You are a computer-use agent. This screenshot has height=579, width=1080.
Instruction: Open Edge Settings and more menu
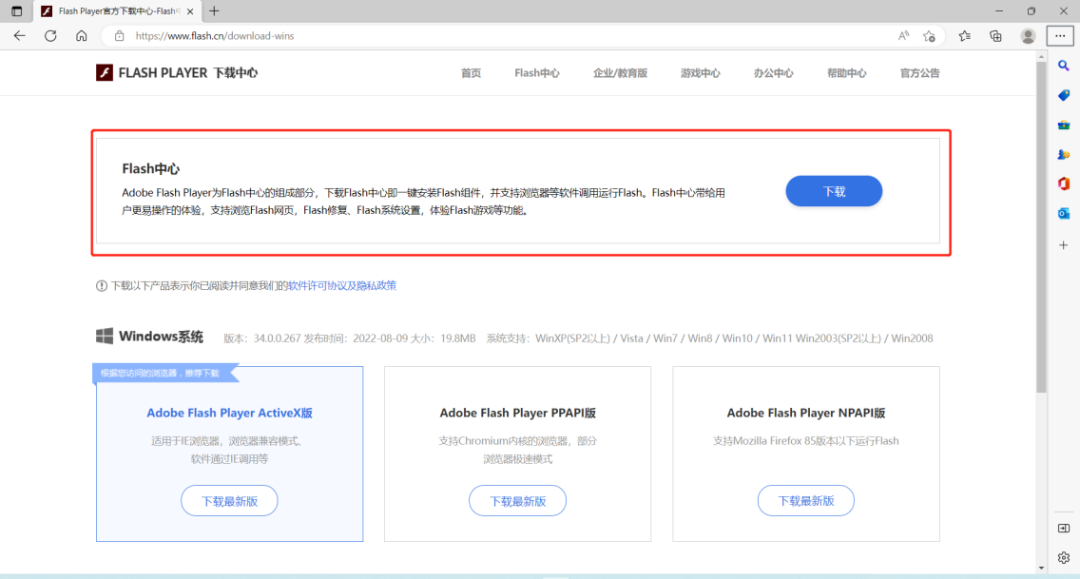pyautogui.click(x=1060, y=36)
